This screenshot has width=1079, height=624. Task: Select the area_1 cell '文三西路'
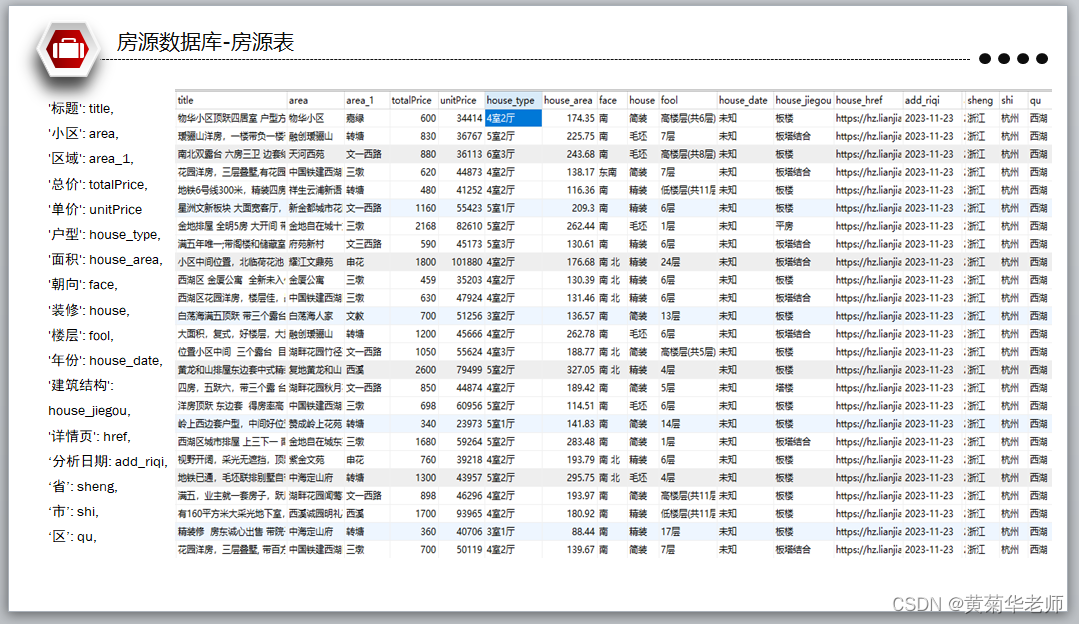363,244
